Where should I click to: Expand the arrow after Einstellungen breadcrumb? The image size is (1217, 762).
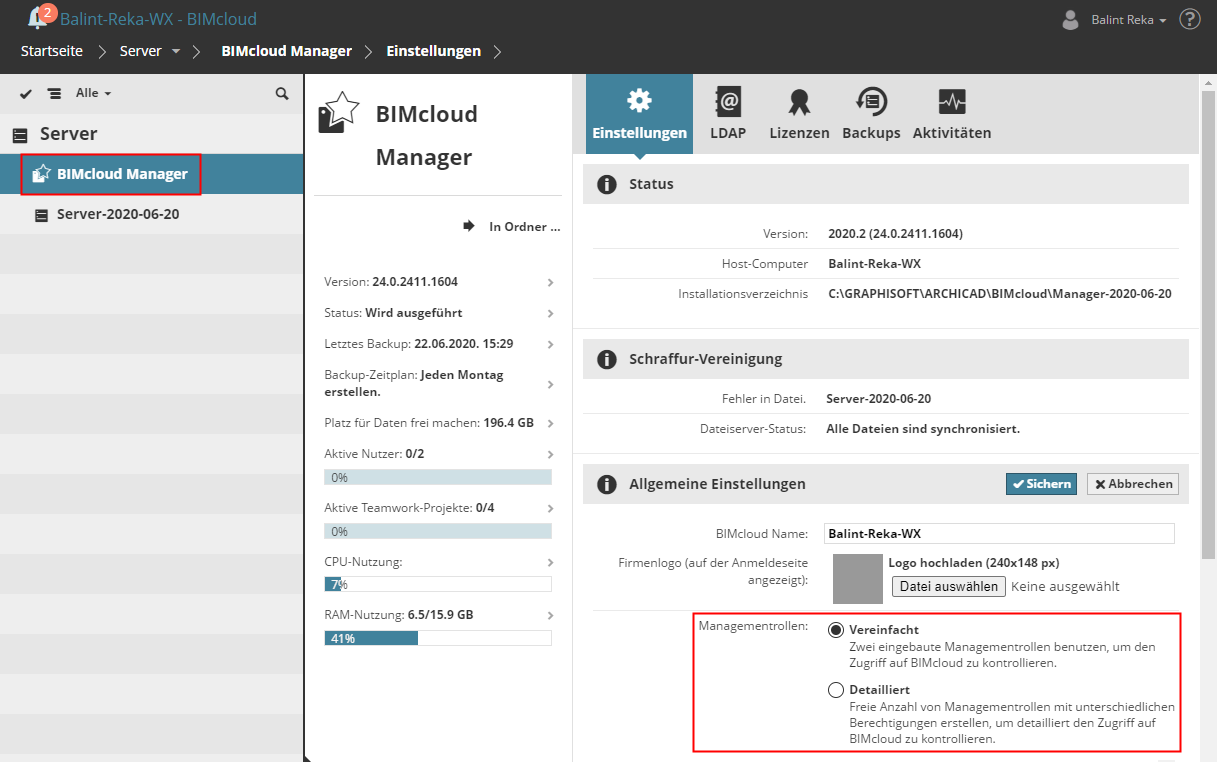click(x=497, y=51)
